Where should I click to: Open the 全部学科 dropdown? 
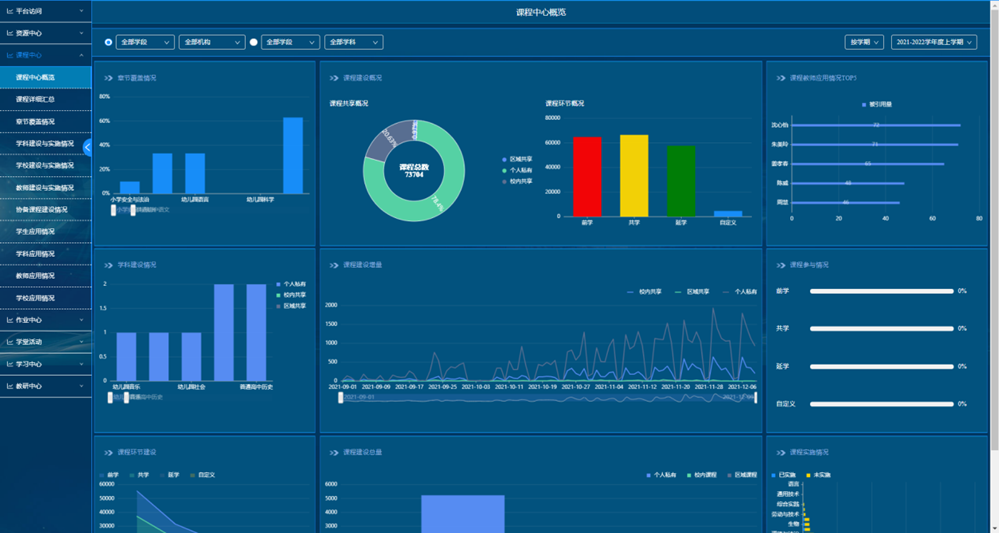click(354, 42)
